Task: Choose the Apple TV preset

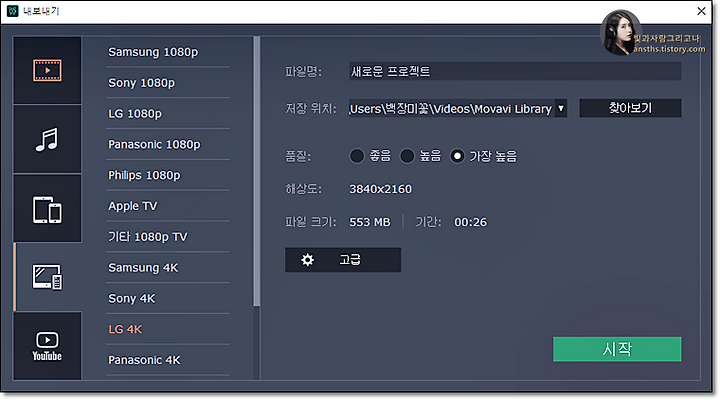Action: pos(168,206)
